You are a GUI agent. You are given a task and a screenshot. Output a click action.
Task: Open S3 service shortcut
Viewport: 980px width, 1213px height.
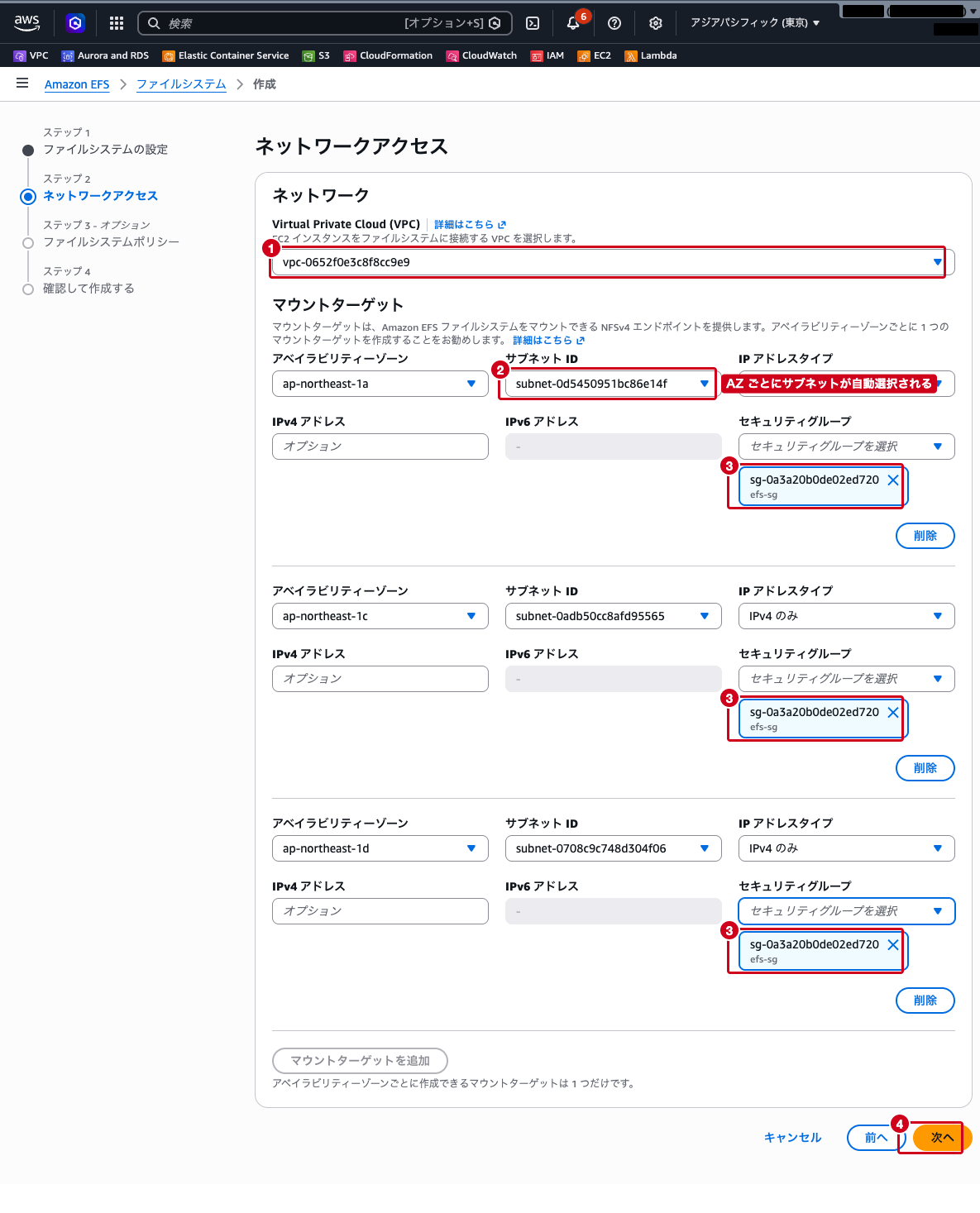317,55
